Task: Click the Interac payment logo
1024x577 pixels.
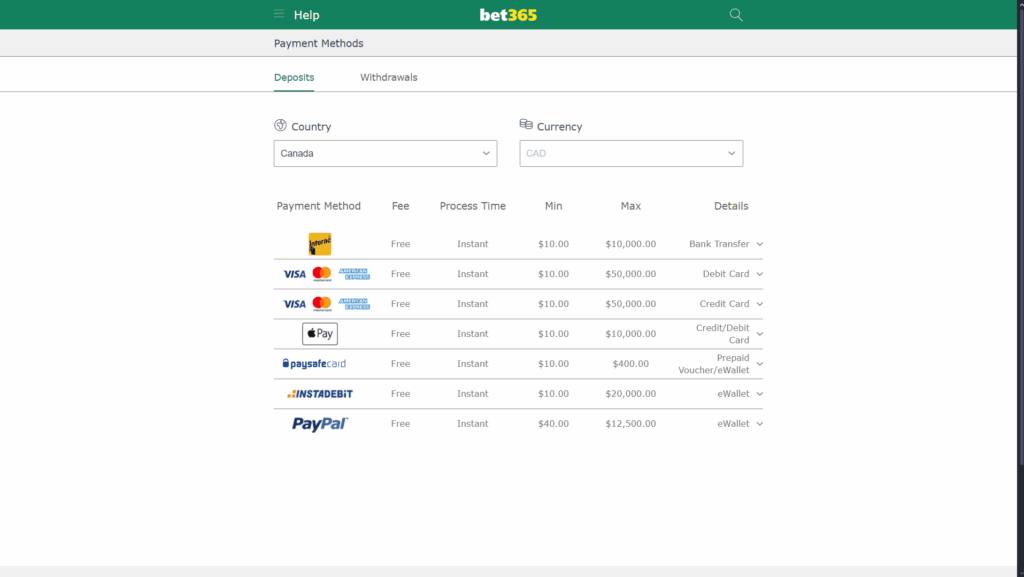Action: tap(318, 243)
